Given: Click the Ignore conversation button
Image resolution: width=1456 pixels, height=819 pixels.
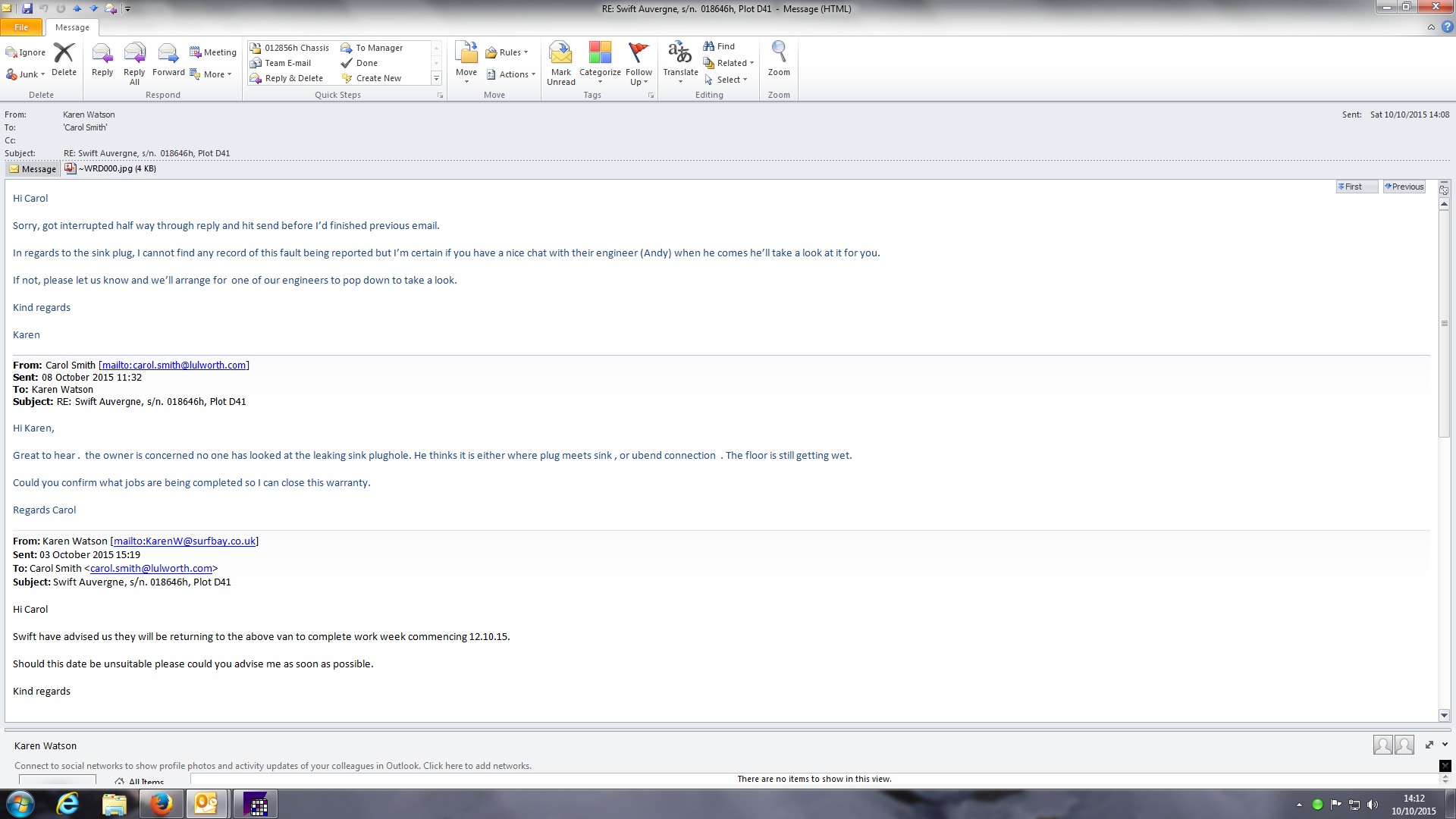Looking at the screenshot, I should click(x=26, y=52).
